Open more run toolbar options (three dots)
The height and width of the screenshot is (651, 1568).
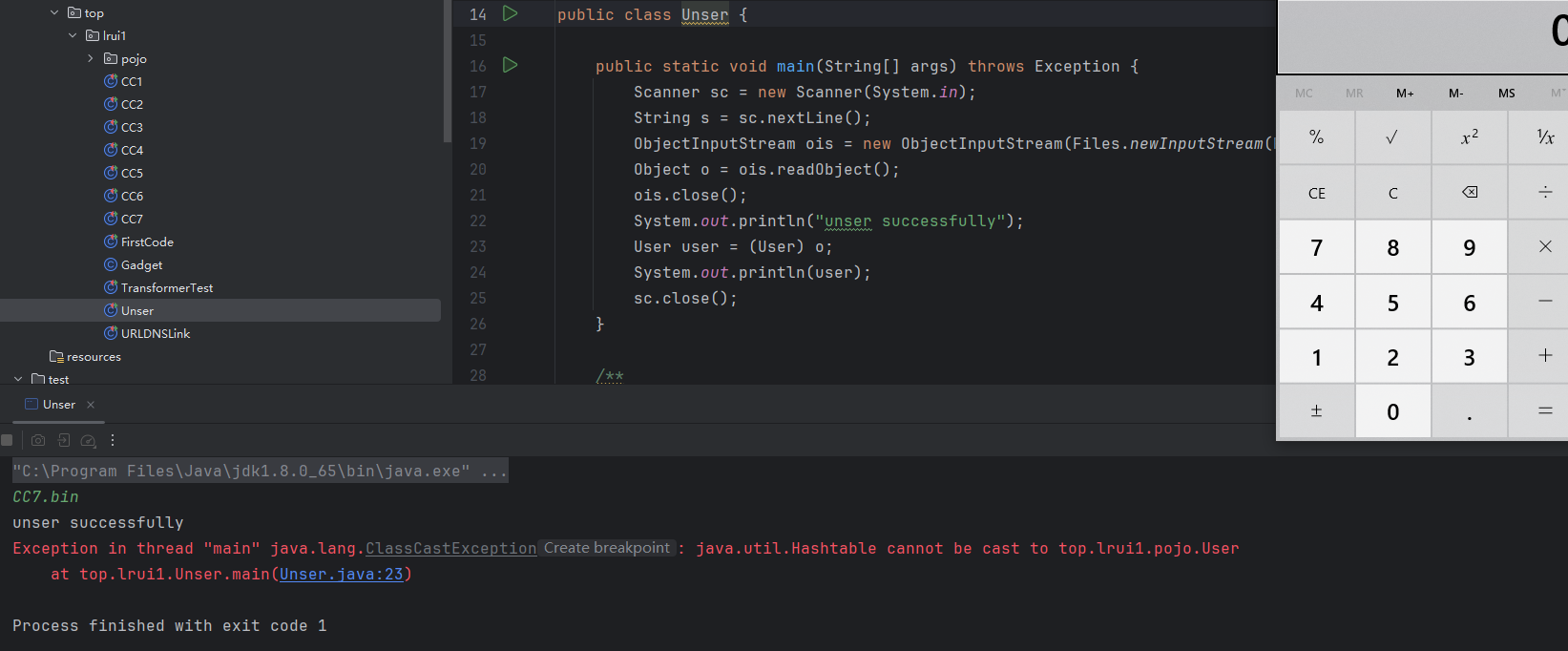113,440
